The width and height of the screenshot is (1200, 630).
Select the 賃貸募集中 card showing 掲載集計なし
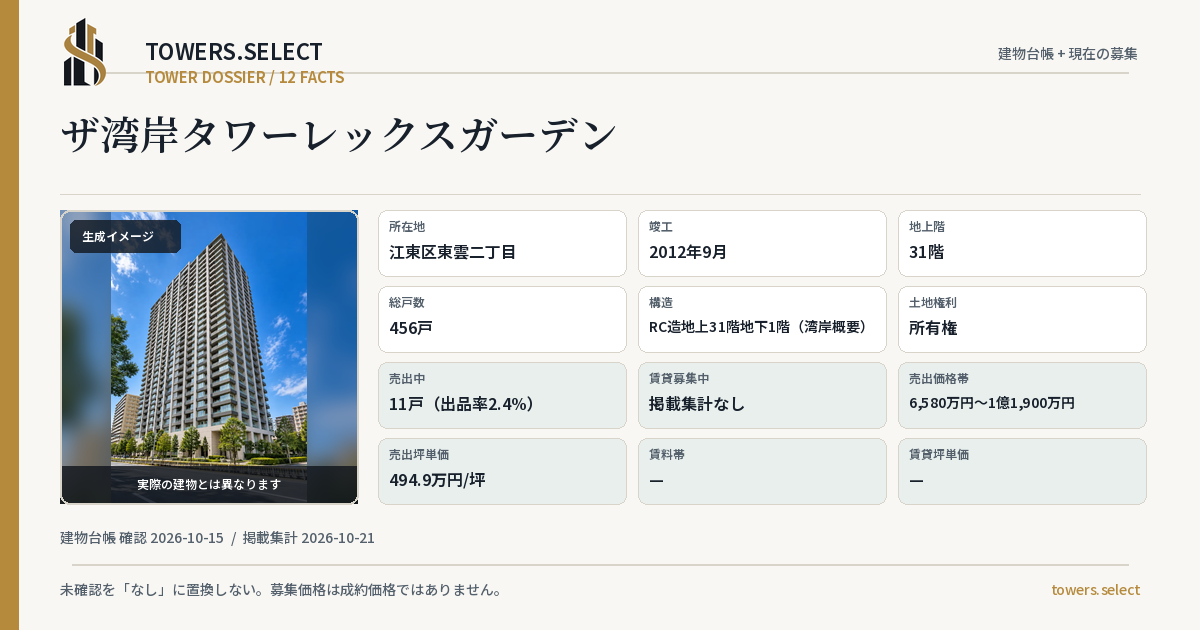click(x=762, y=395)
